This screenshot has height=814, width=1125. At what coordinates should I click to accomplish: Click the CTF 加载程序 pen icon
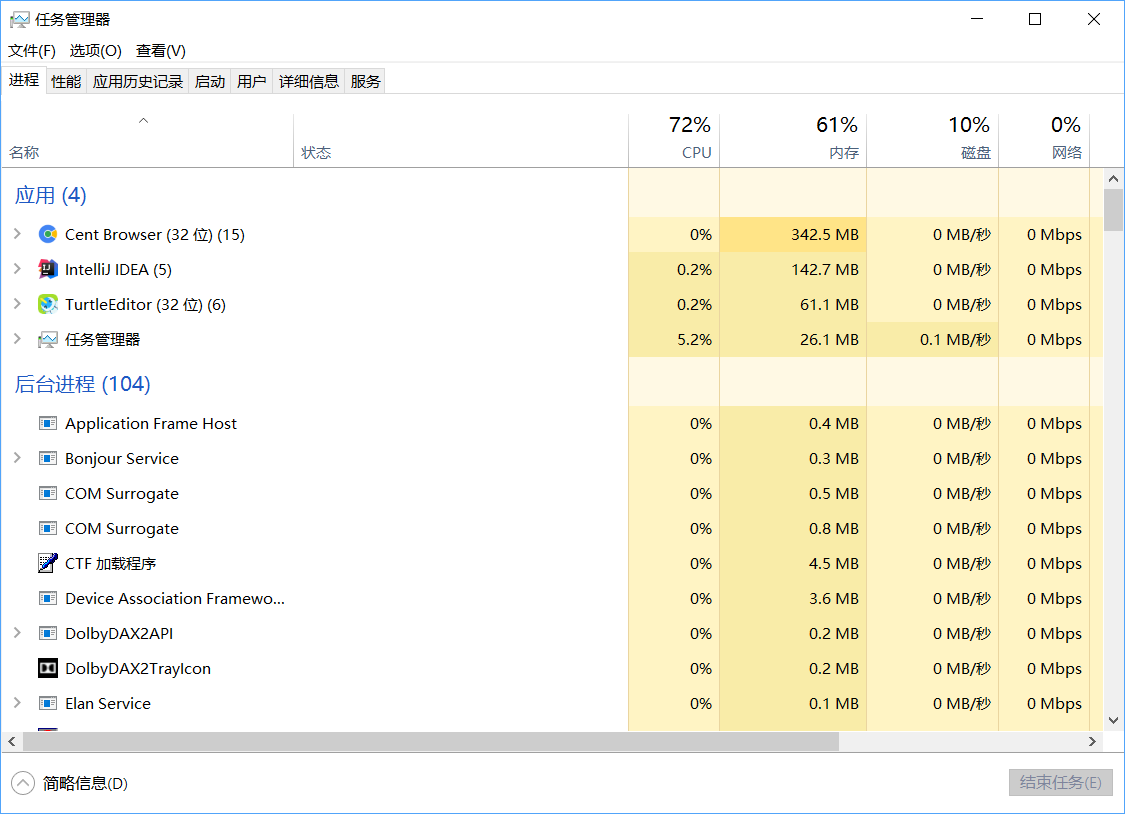click(x=48, y=564)
